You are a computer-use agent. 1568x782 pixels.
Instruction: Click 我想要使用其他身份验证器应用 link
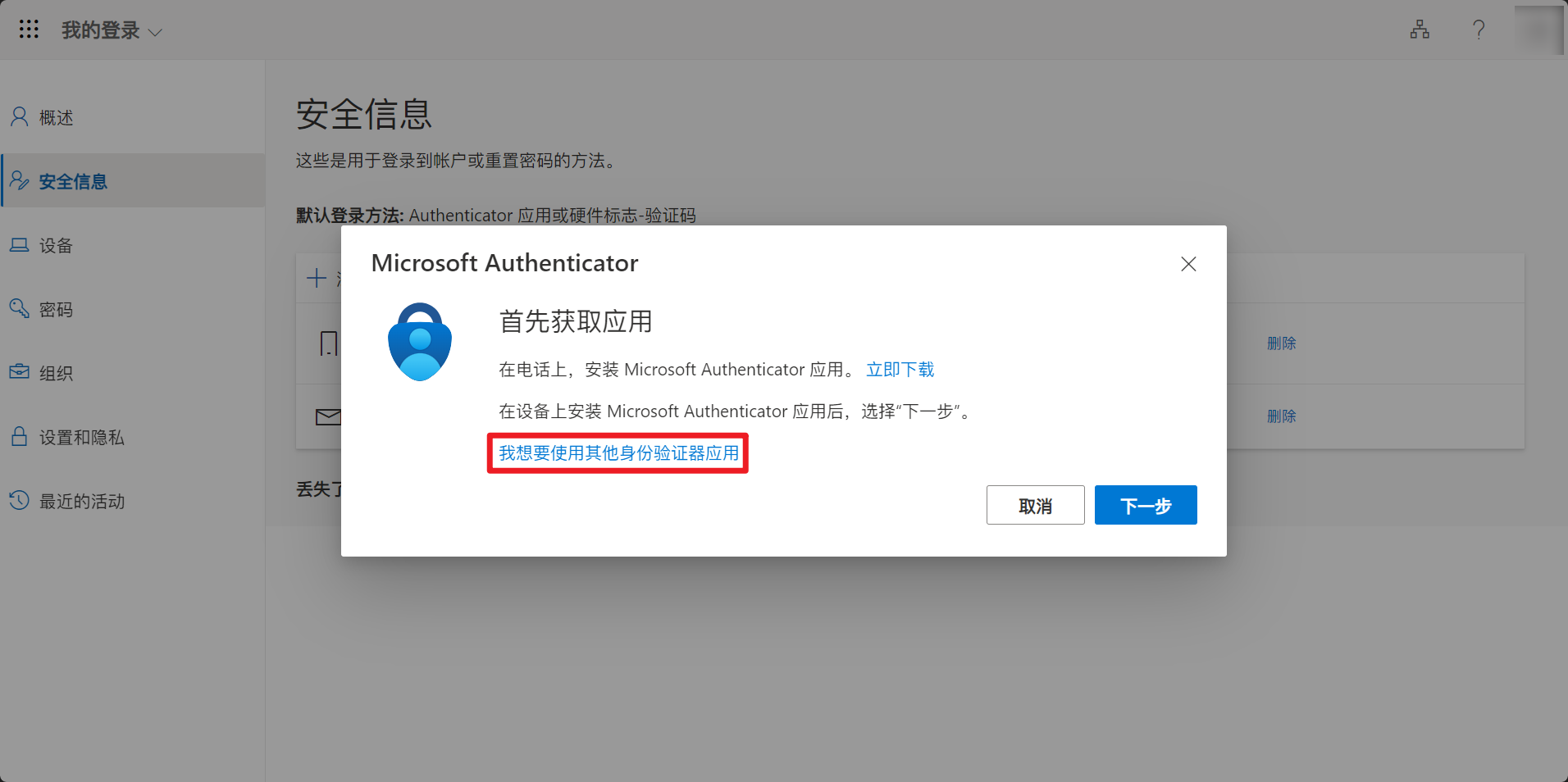point(617,452)
